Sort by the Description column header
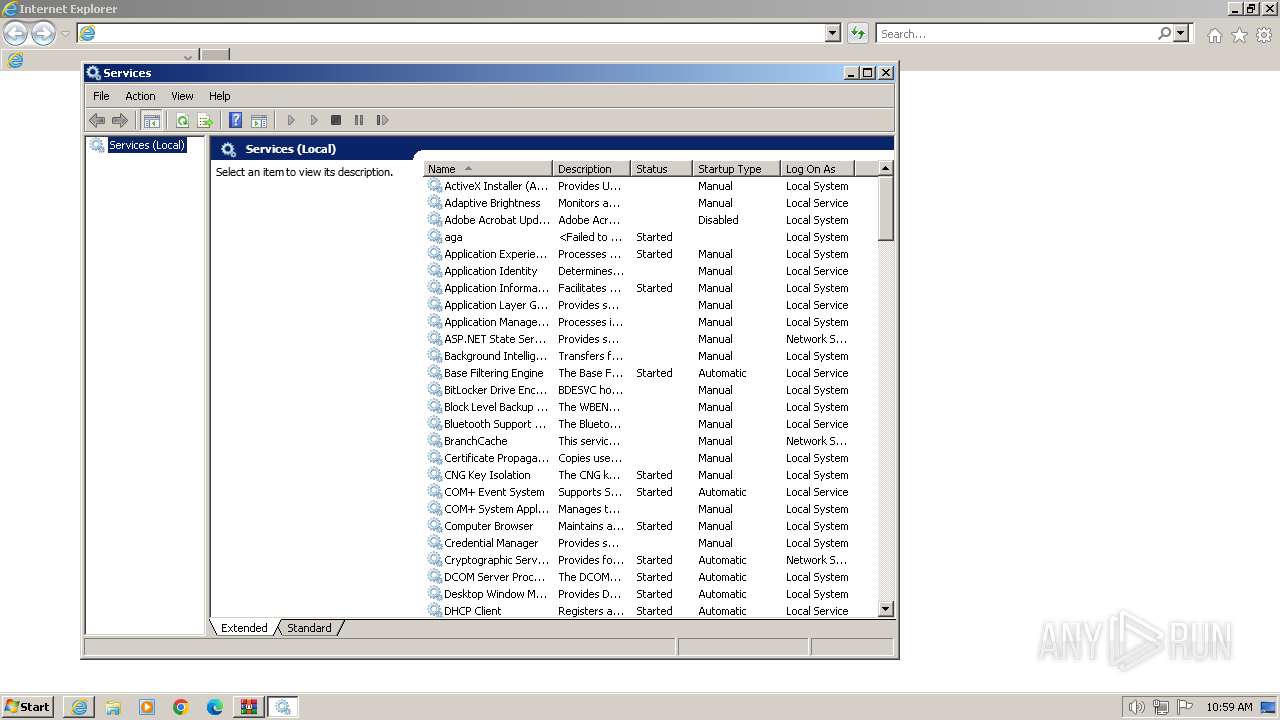Screen dimensions: 1280x720 tap(592, 169)
